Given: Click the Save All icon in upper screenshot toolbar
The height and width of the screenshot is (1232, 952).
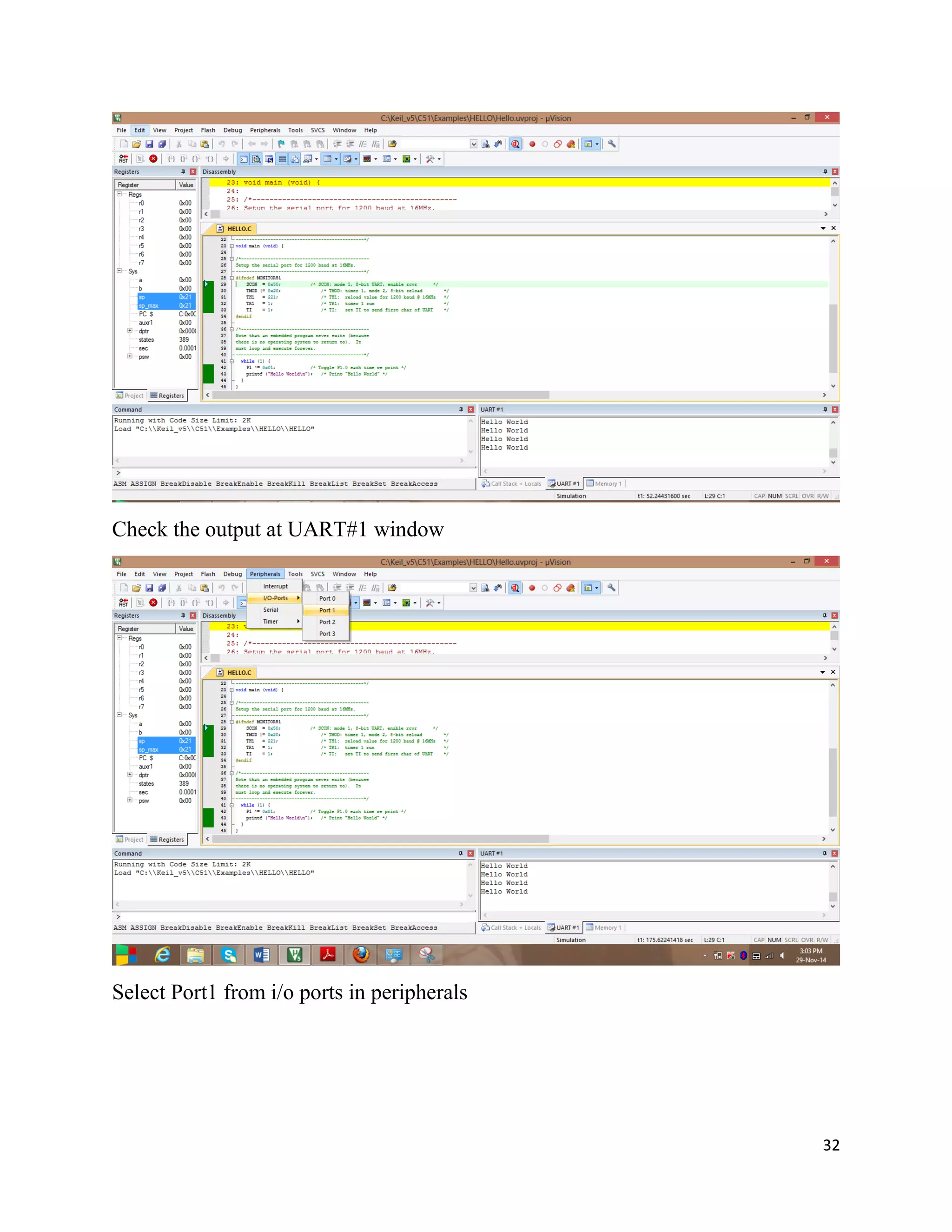Looking at the screenshot, I should pos(162,144).
